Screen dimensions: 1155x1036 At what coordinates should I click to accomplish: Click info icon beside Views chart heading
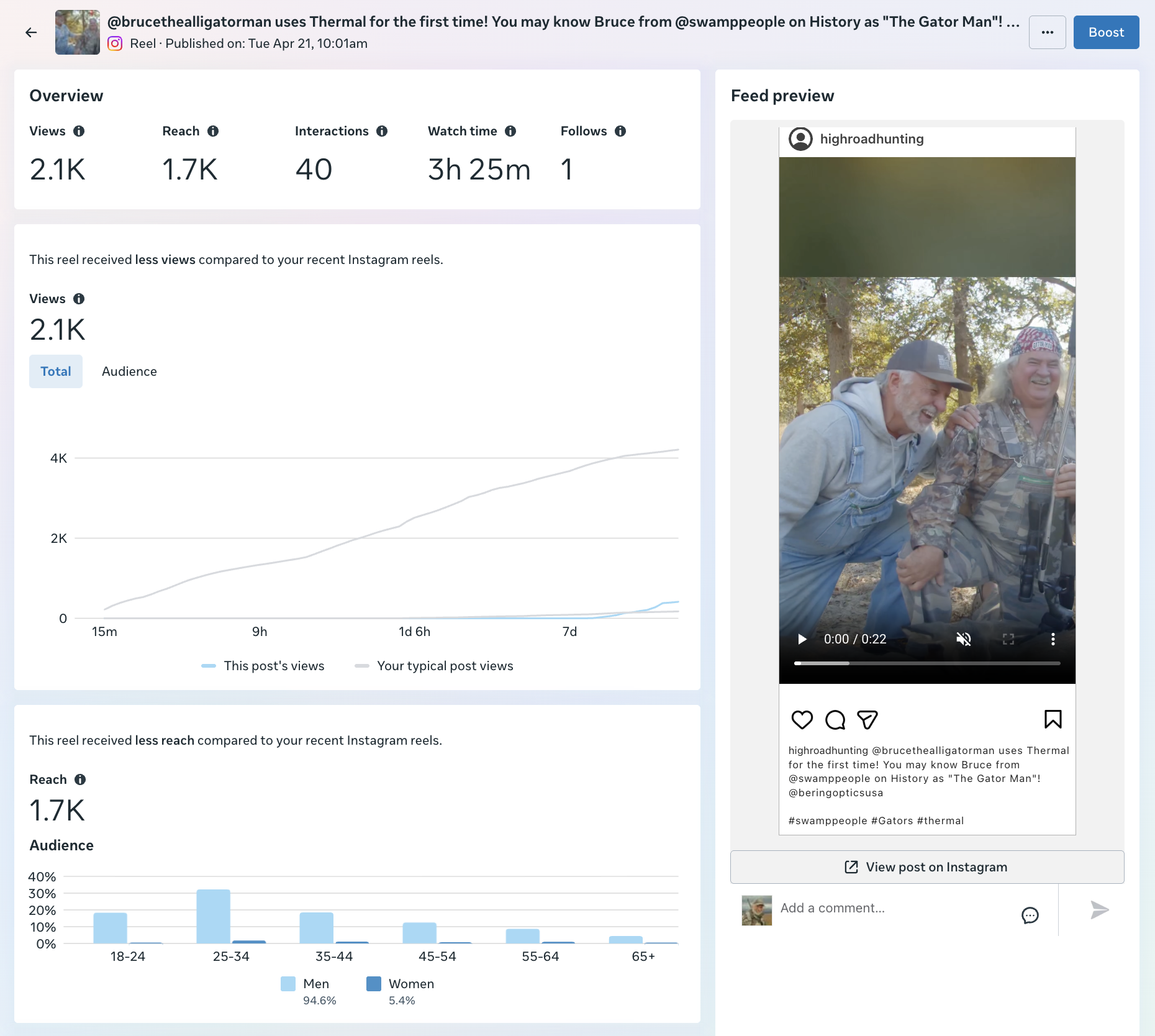pos(79,299)
